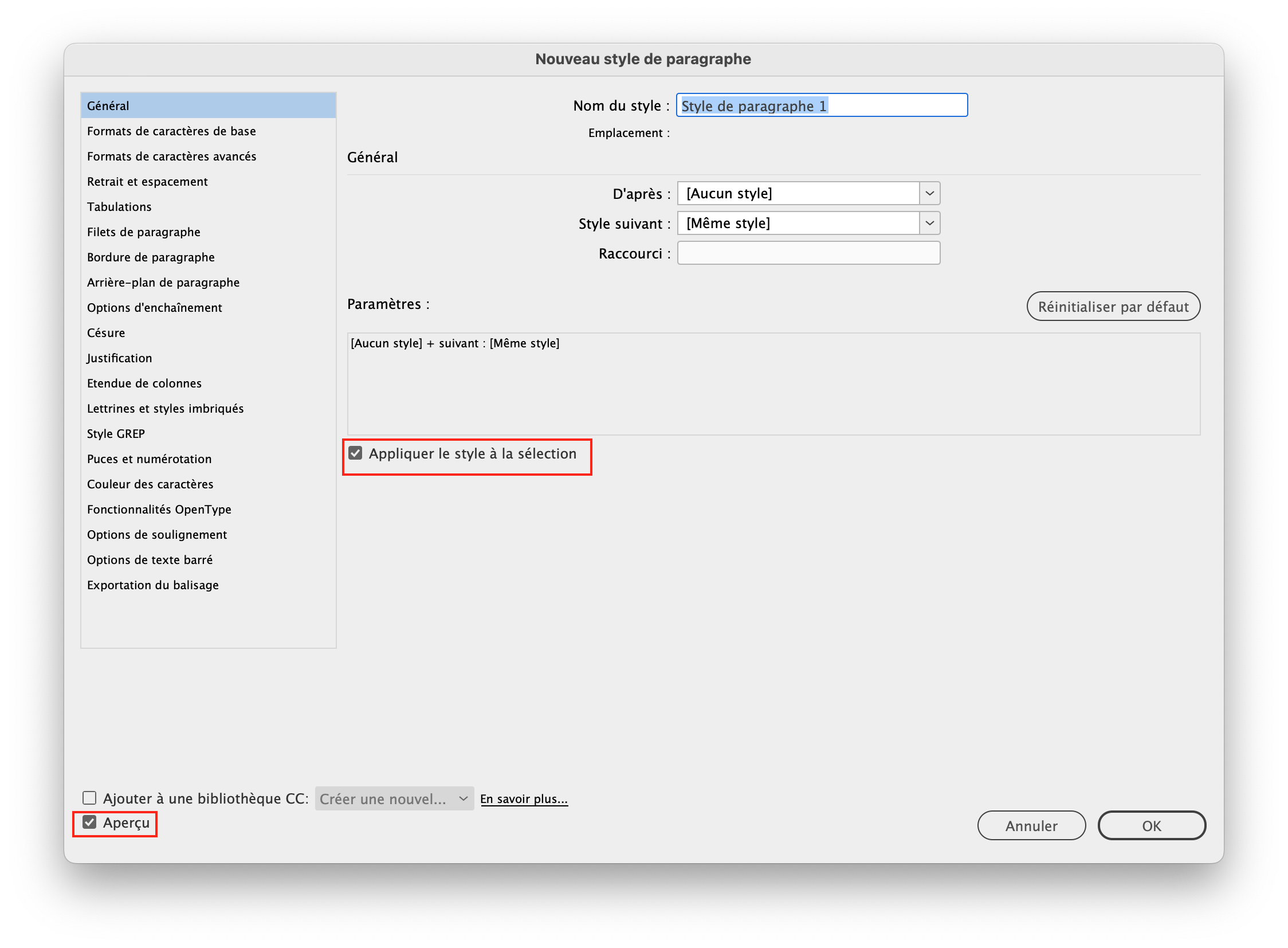
Task: Switch to the Général tab
Action: coord(108,105)
